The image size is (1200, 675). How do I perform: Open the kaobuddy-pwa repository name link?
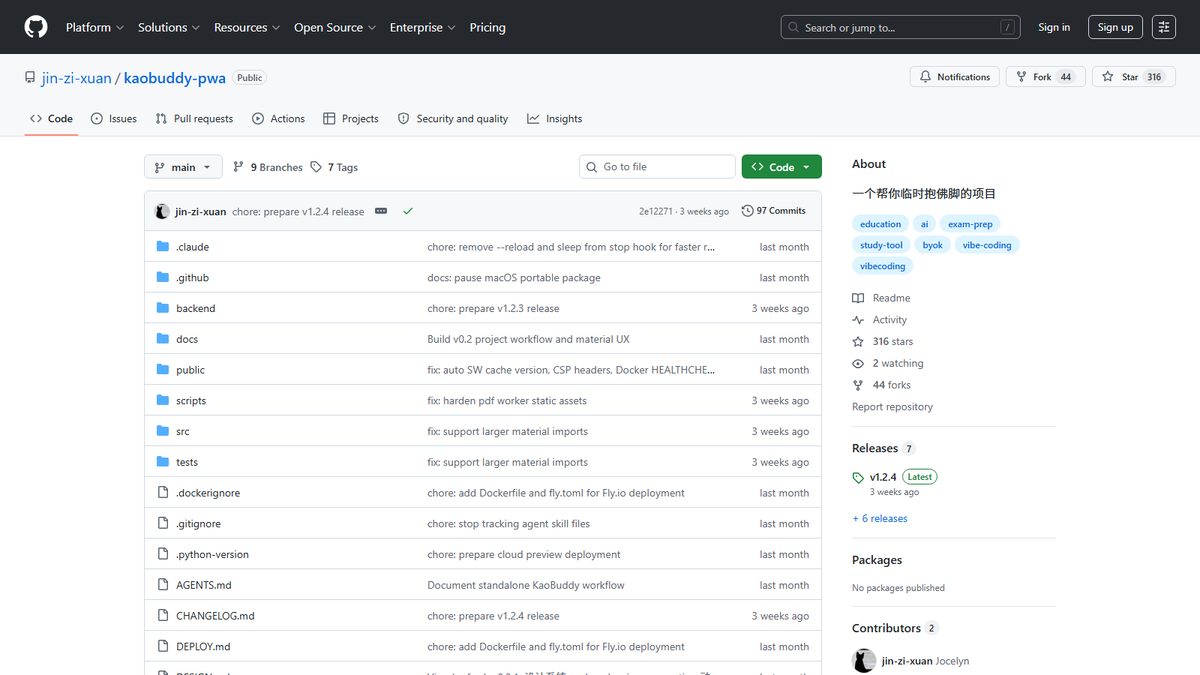[x=175, y=78]
